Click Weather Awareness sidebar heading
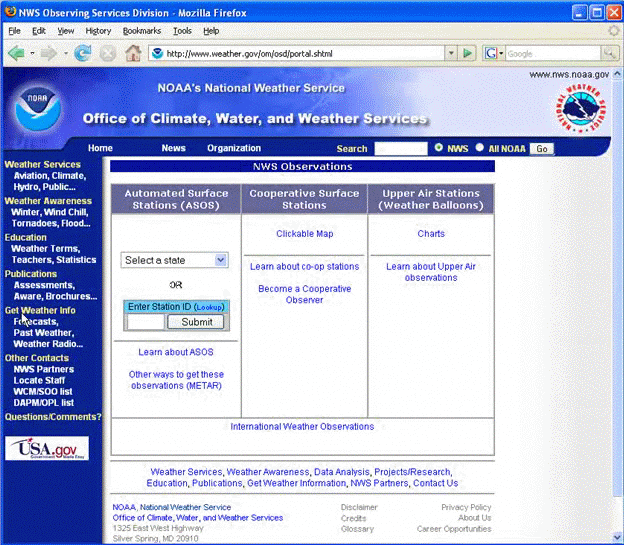Screen dimensions: 624x545 [48, 201]
